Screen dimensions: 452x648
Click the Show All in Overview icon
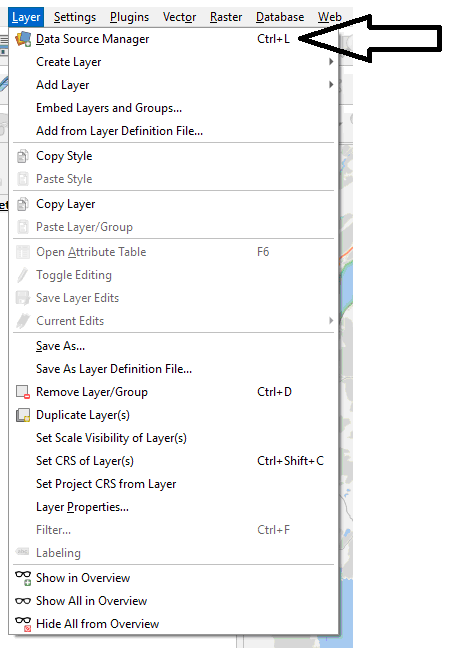tap(23, 601)
